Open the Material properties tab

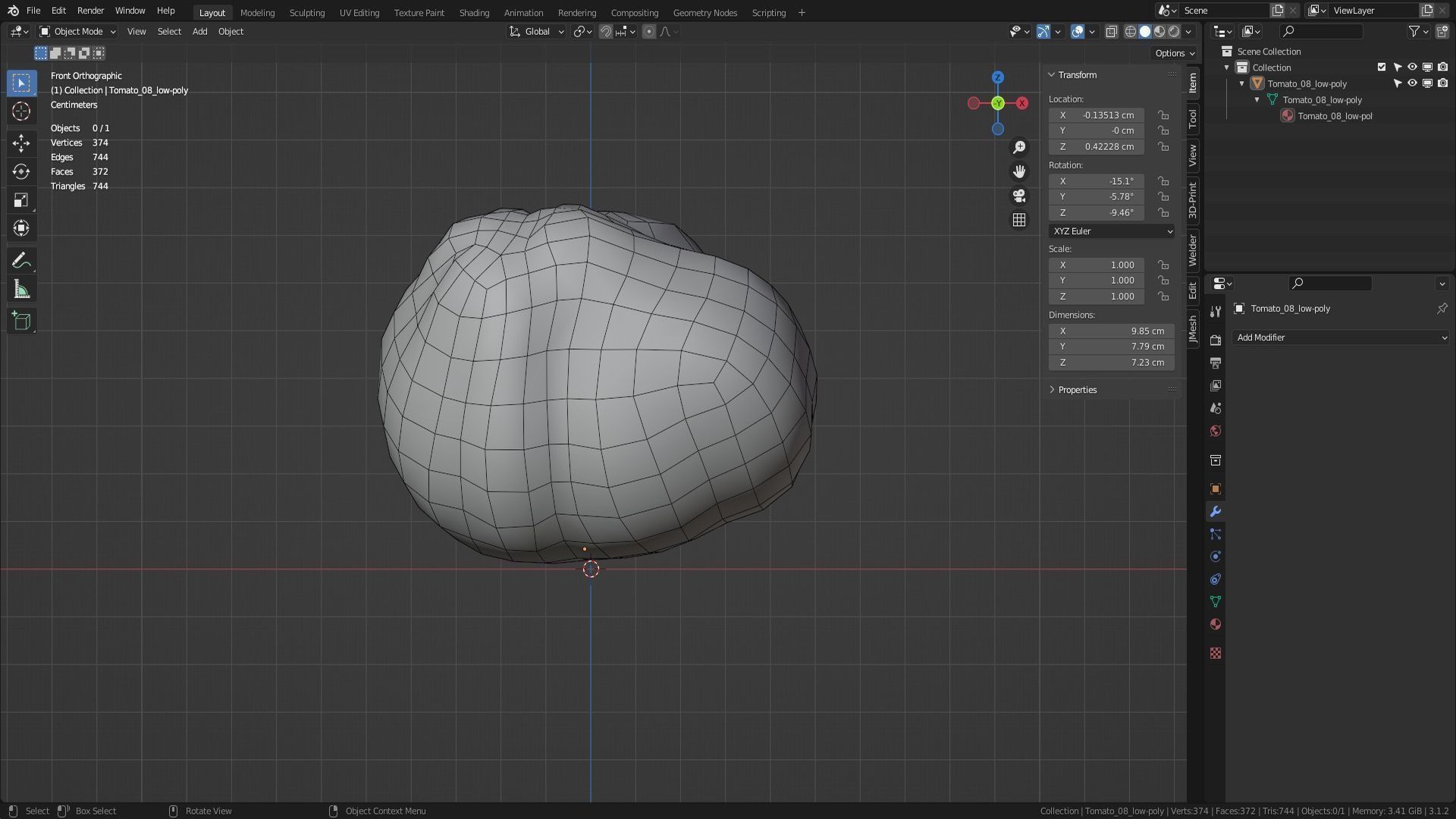[x=1216, y=625]
